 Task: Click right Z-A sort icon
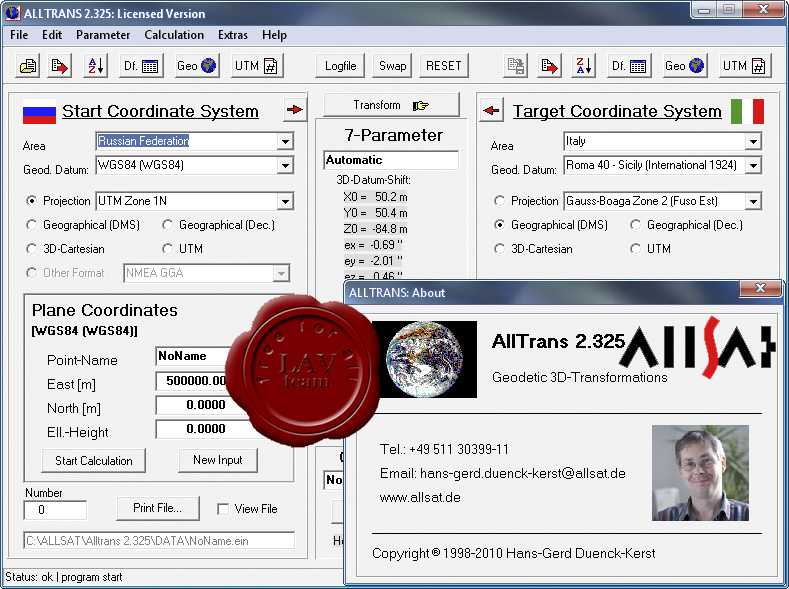point(584,66)
